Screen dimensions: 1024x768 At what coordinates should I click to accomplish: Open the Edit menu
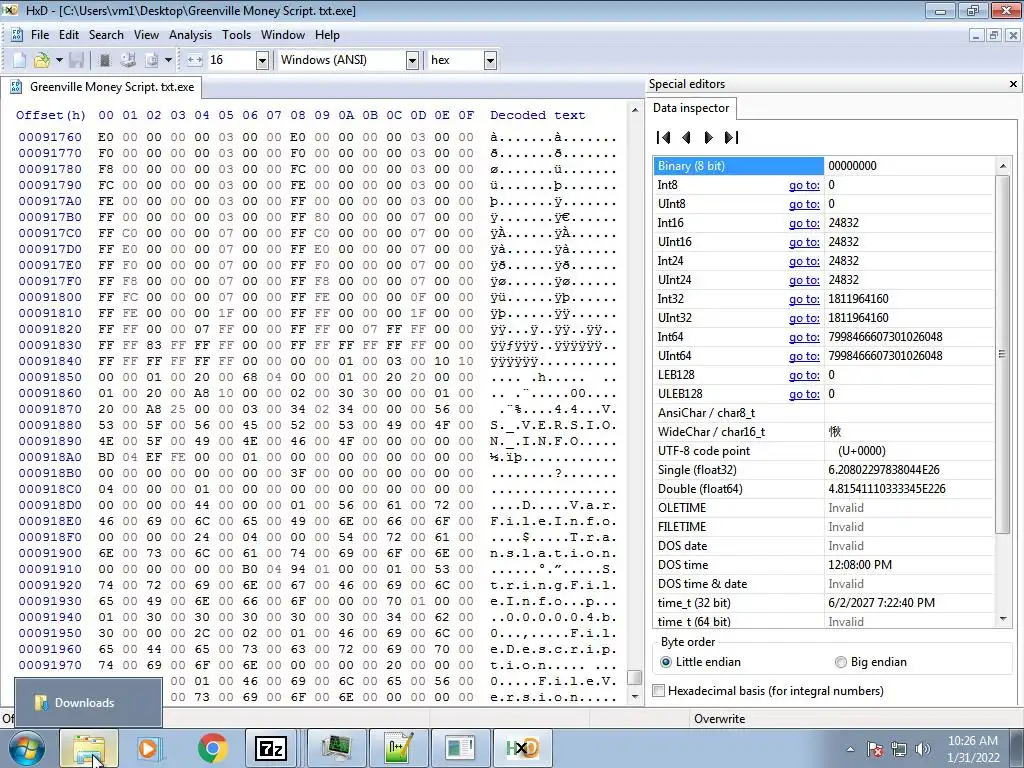tap(69, 35)
